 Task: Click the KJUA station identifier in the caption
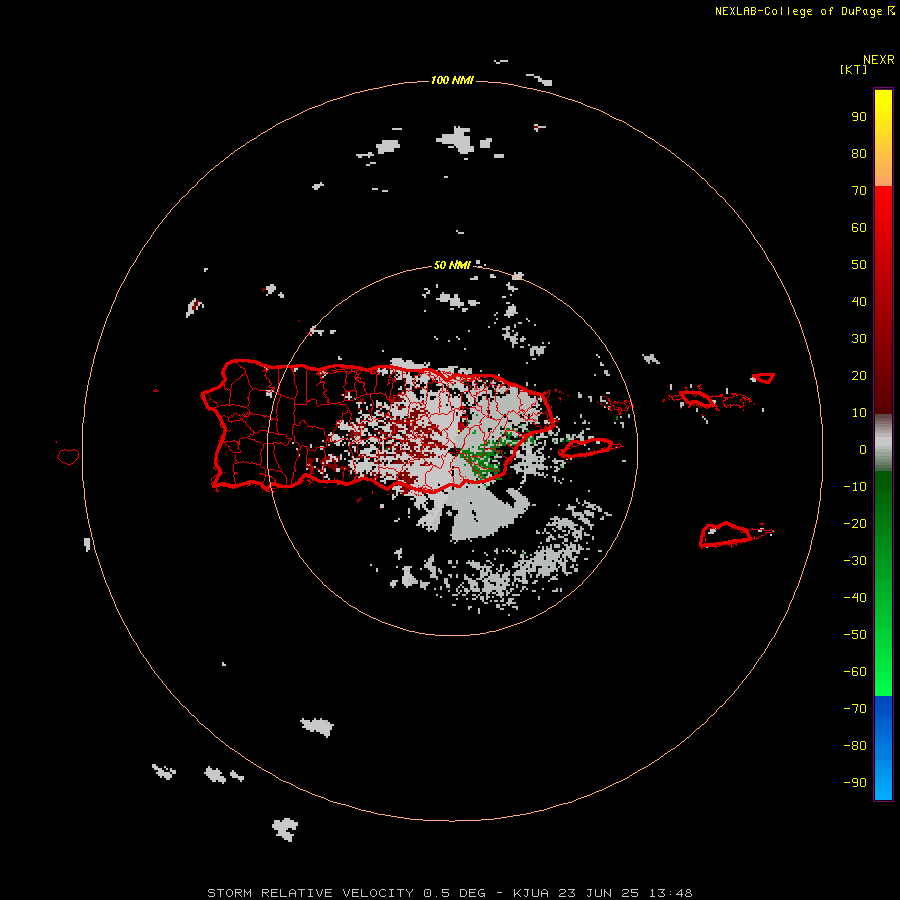[530, 893]
